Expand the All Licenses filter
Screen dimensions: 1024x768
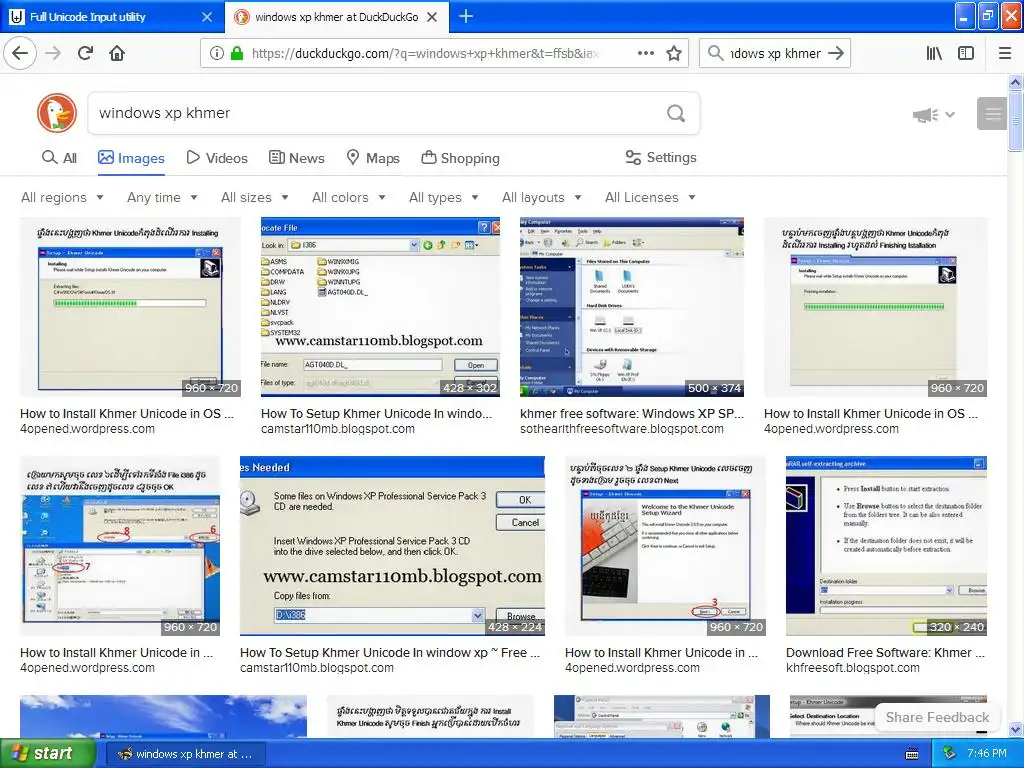[x=650, y=197]
